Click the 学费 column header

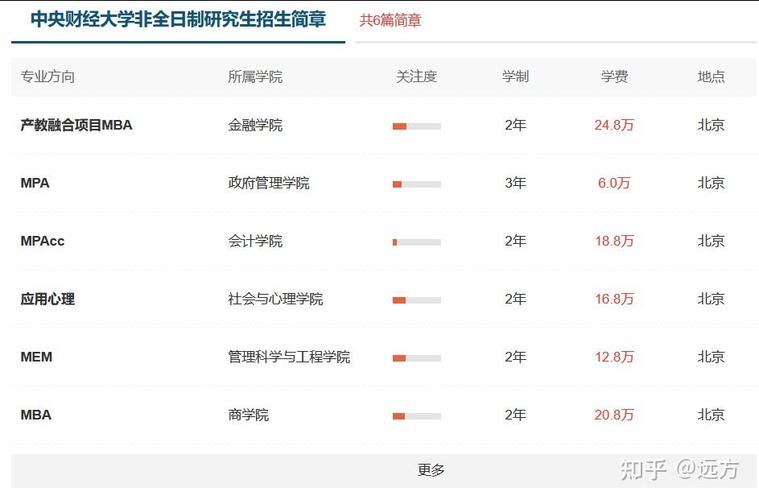[614, 76]
